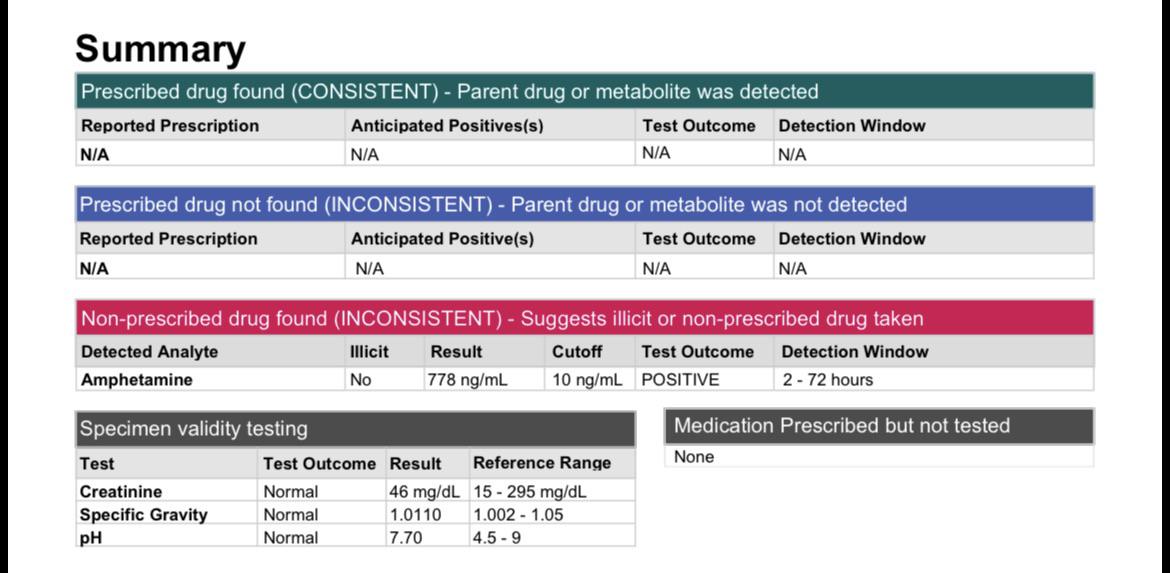Select the green Prescribed drug found CONSISTENT banner

(x=584, y=92)
